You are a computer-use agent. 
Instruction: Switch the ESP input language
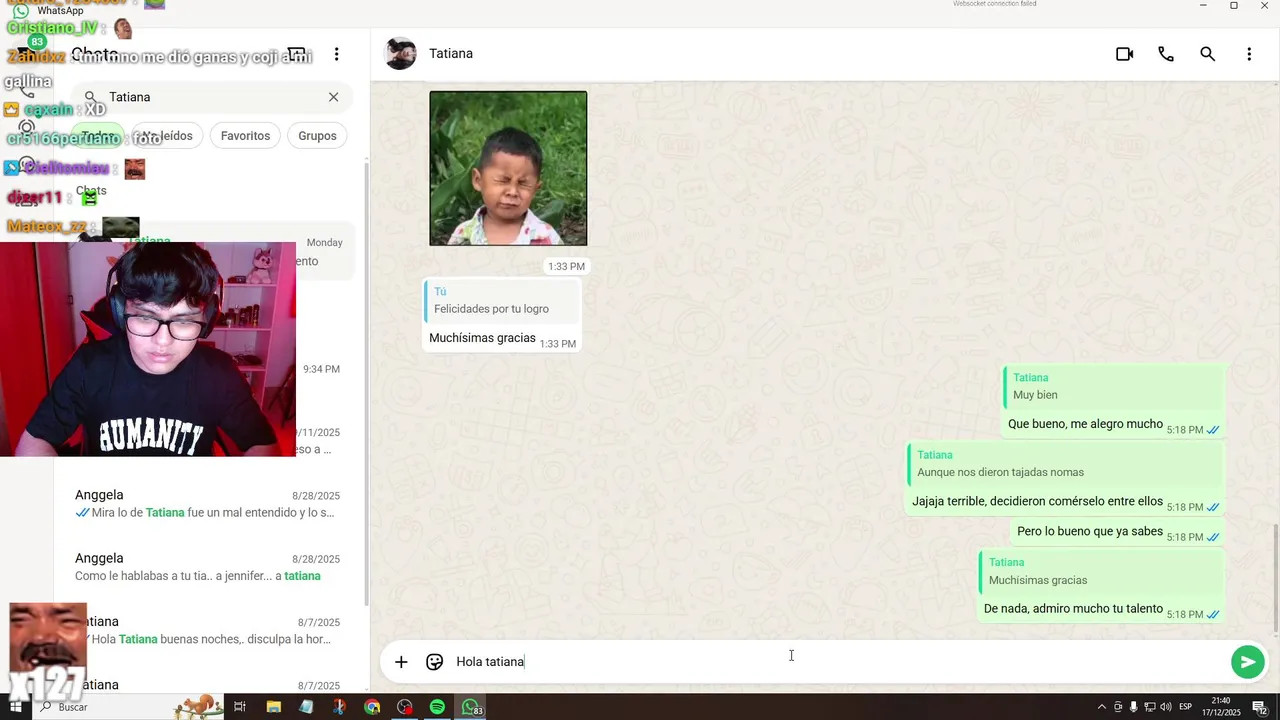[1186, 707]
